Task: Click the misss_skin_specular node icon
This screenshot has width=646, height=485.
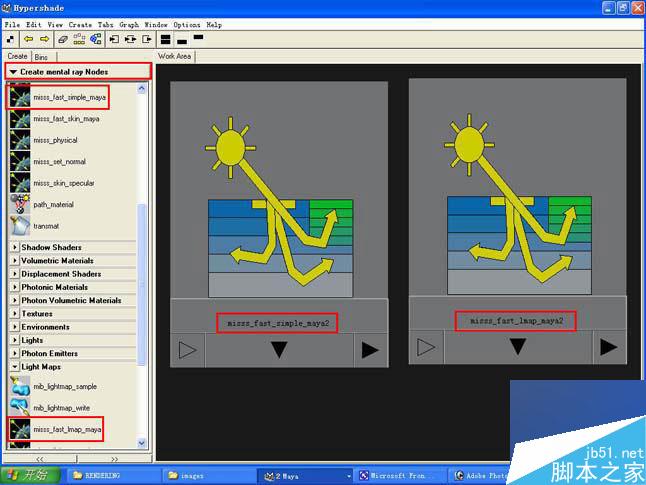Action: (x=20, y=183)
